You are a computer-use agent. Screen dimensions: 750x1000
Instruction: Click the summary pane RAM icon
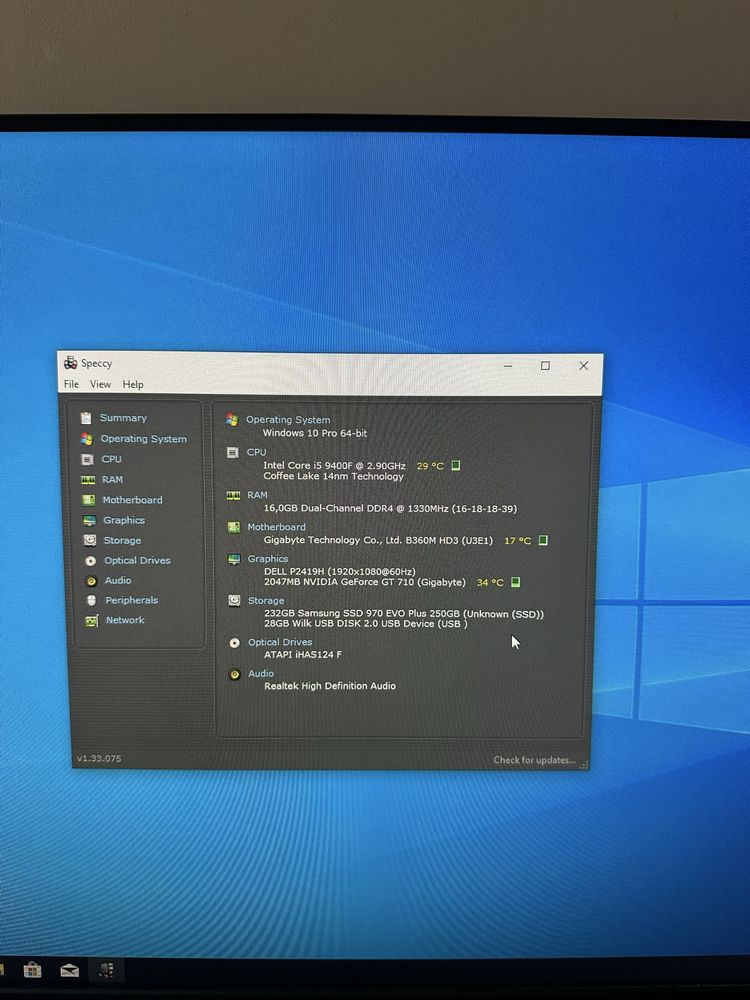point(233,496)
